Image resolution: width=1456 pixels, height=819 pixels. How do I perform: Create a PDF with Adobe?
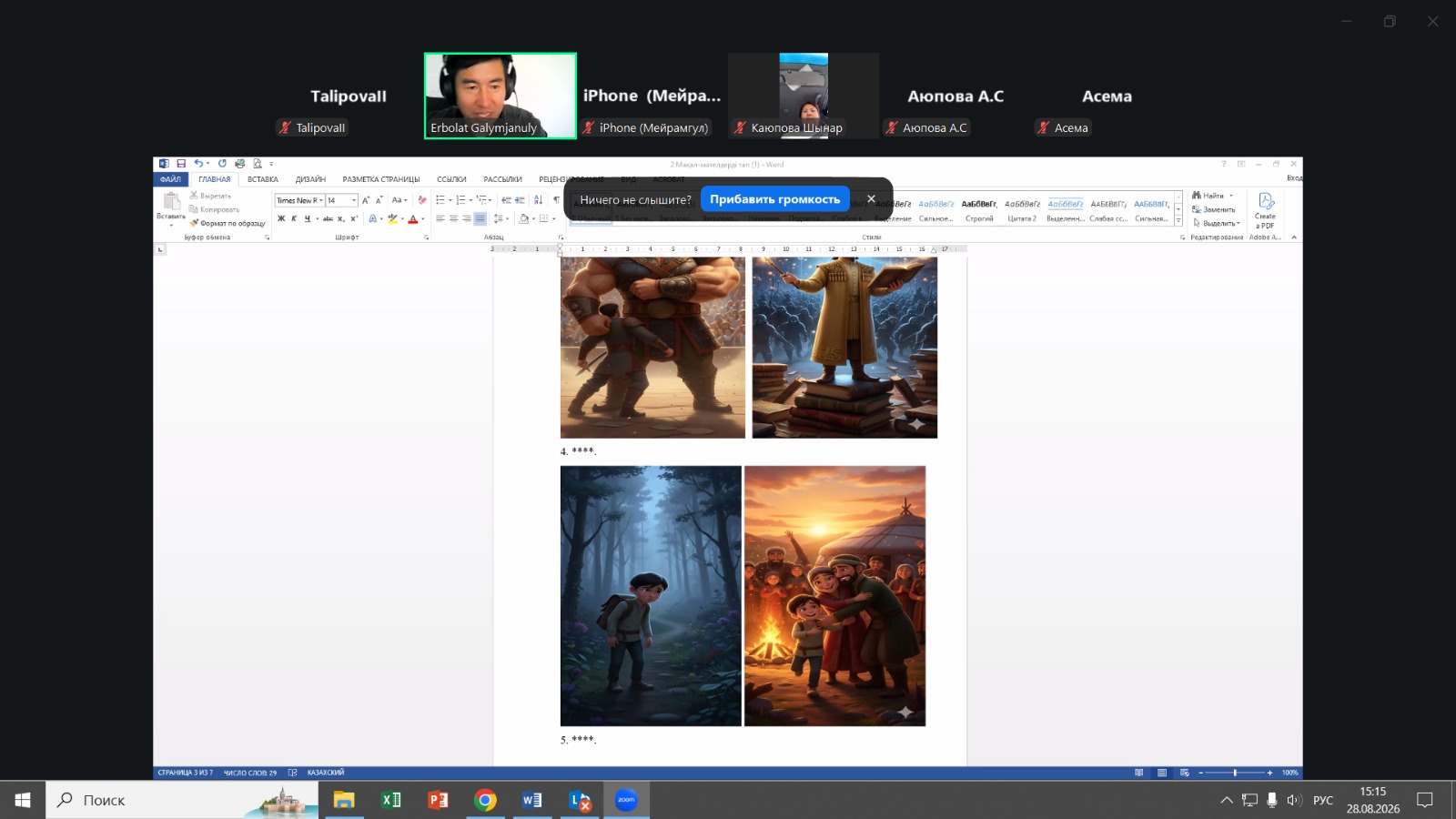point(1265,210)
